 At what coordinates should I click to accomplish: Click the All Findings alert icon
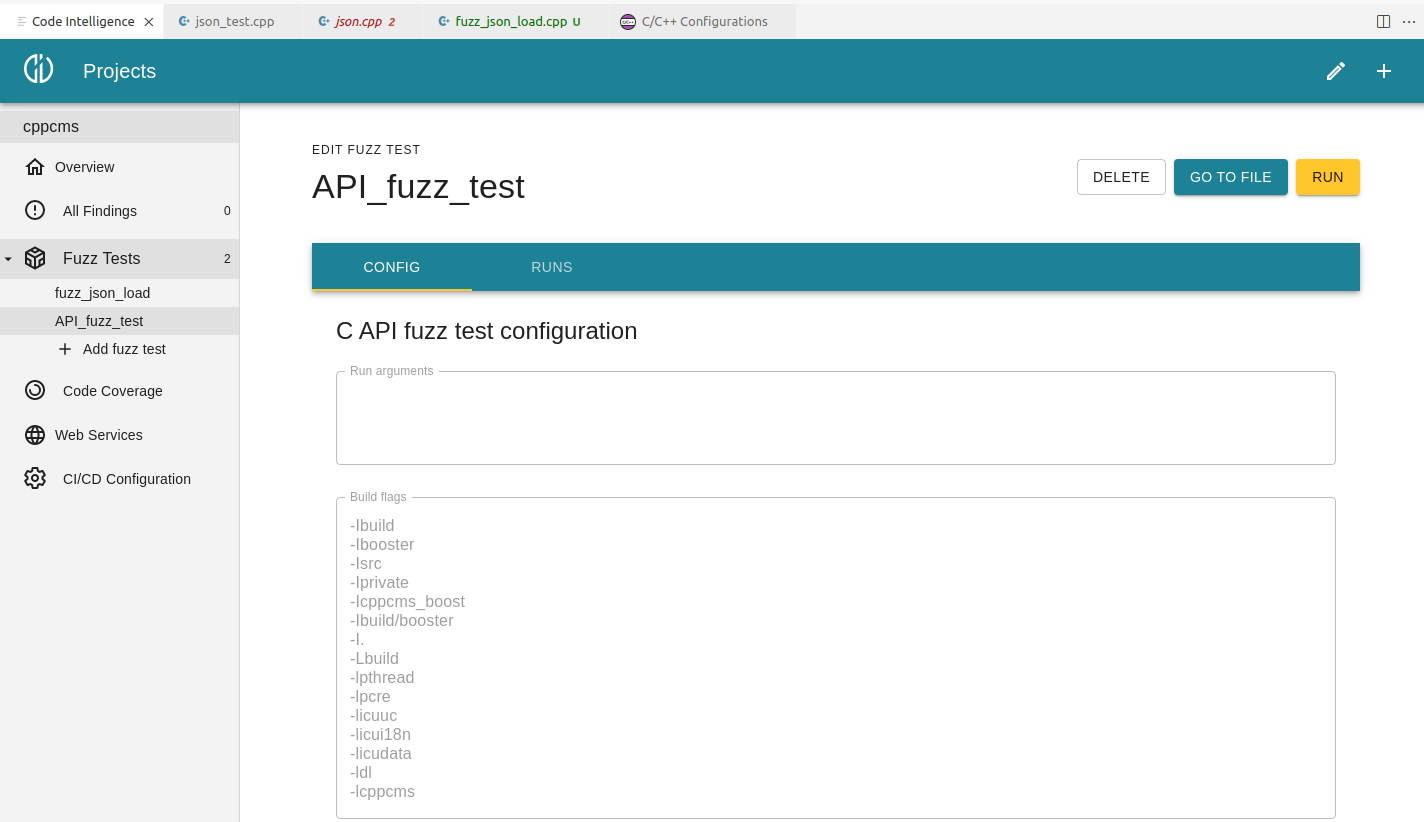click(x=35, y=211)
